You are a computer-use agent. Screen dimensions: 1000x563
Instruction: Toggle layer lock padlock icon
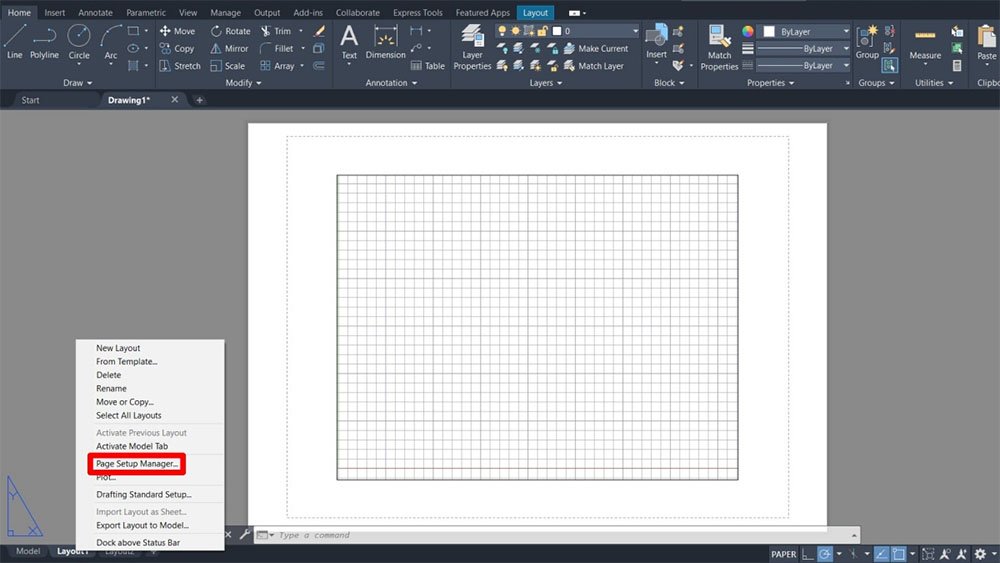[x=542, y=31]
